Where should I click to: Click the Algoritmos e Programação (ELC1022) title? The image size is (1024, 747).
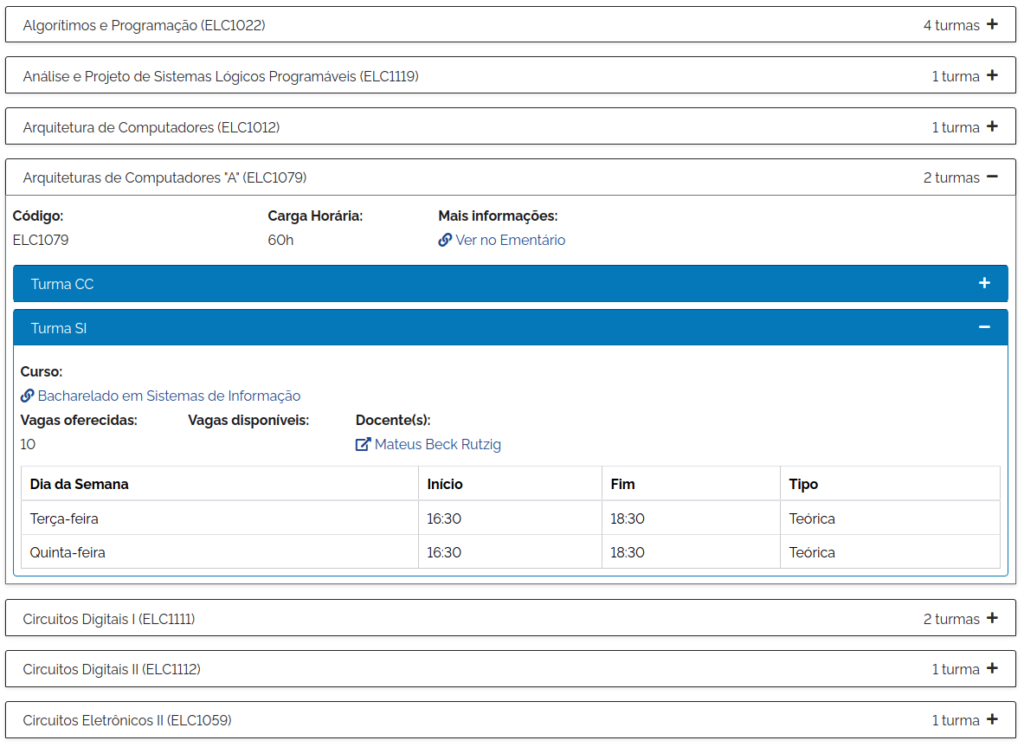coord(144,25)
